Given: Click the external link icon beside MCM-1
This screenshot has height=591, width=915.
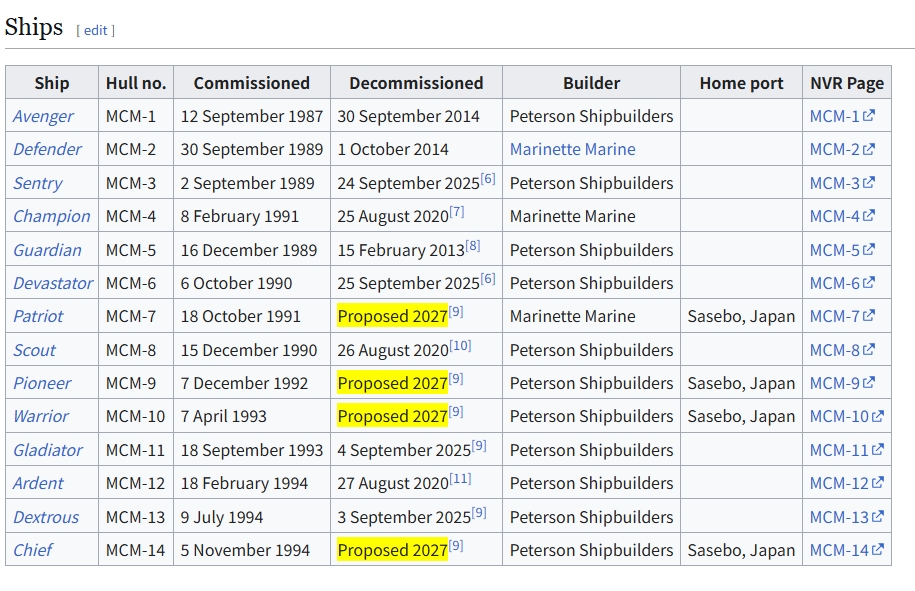Looking at the screenshot, I should [x=869, y=116].
